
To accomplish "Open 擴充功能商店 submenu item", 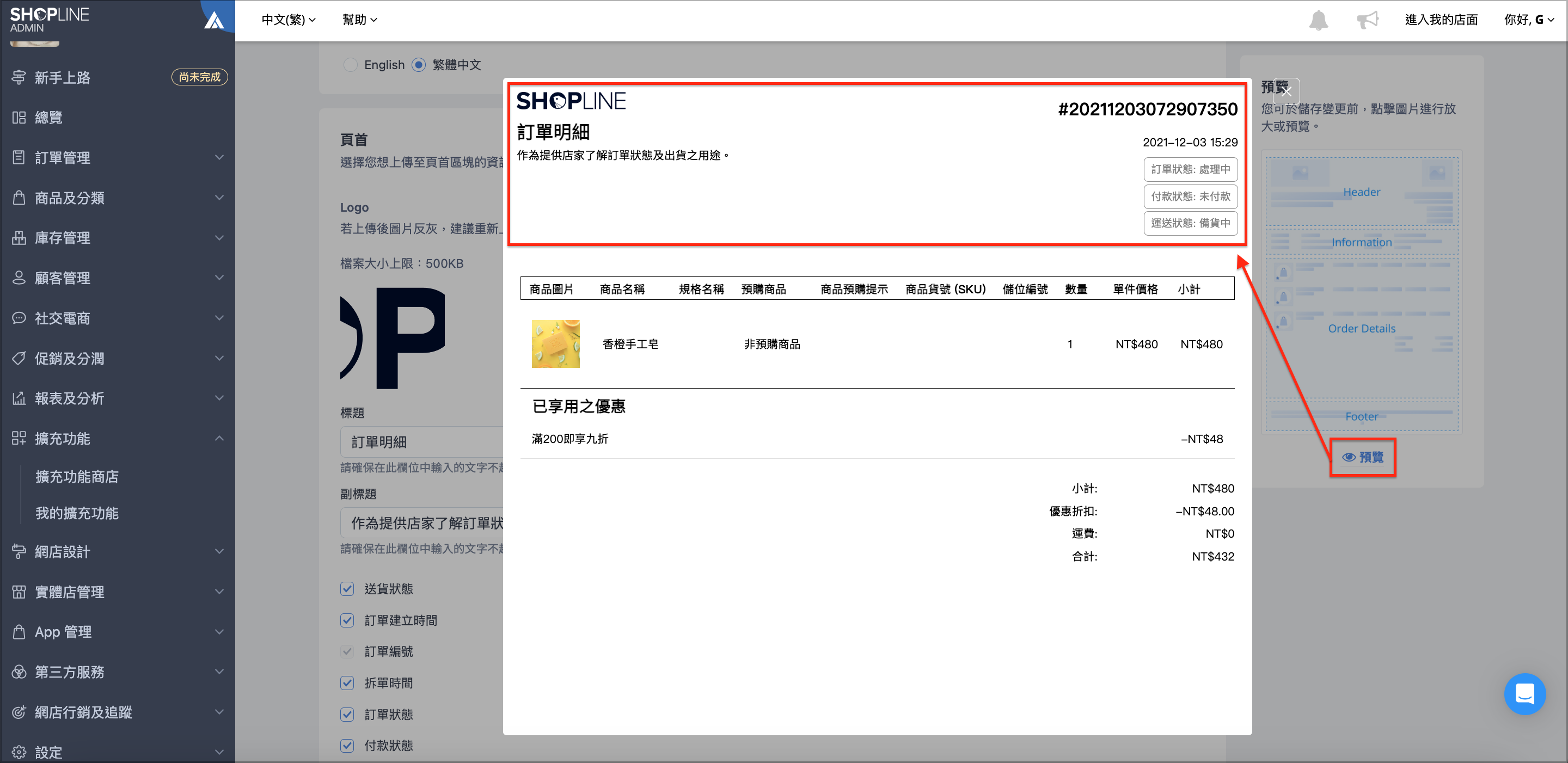I will 77,477.
